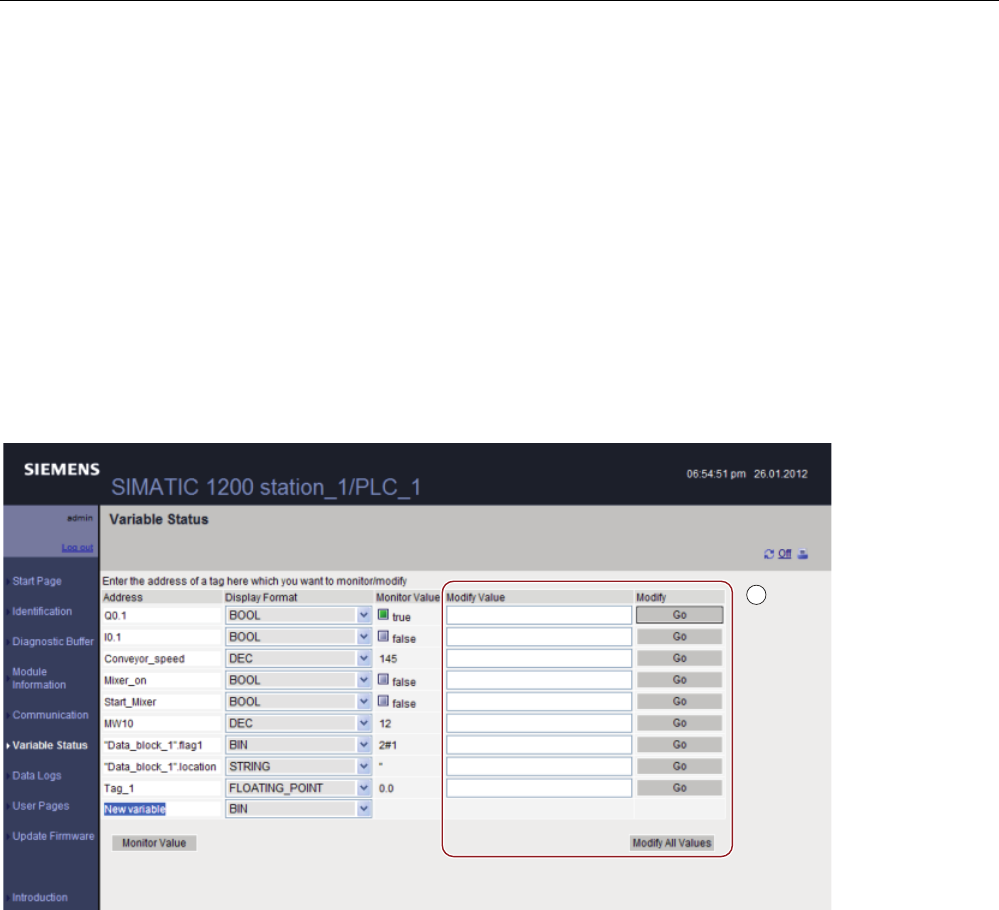Open the Module Information page

point(39,678)
